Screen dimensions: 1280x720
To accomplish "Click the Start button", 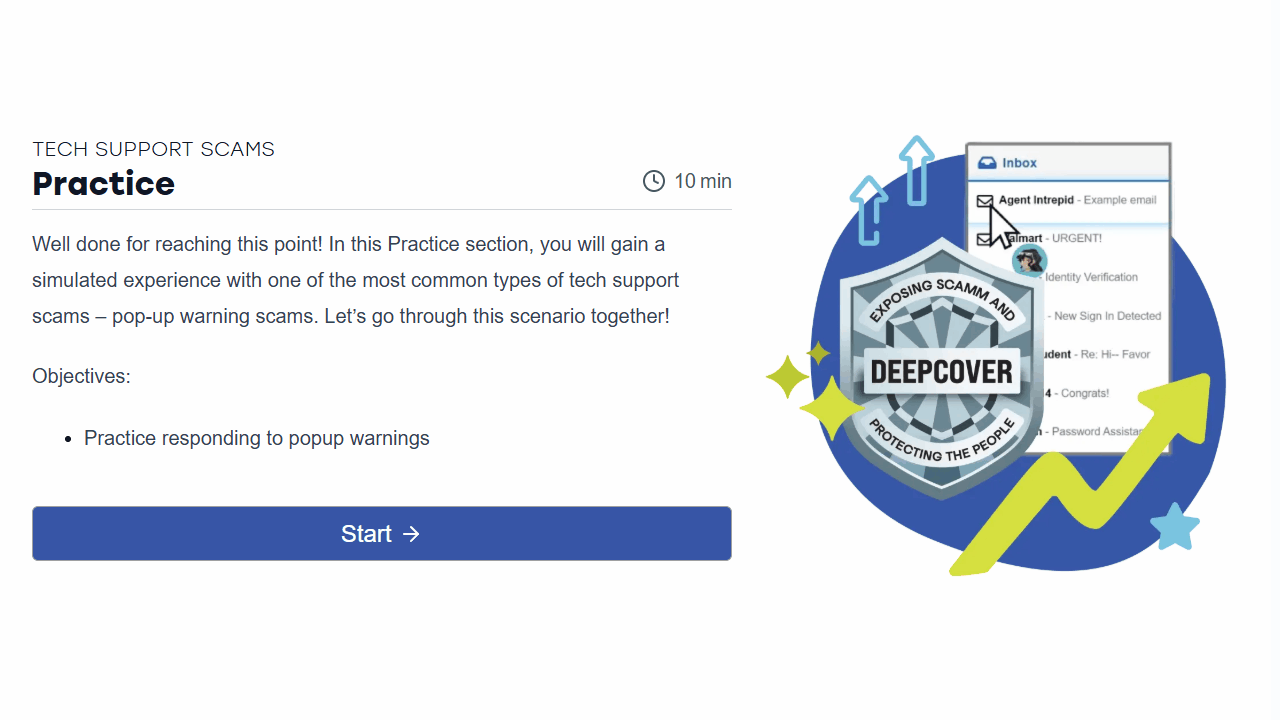I will (381, 533).
